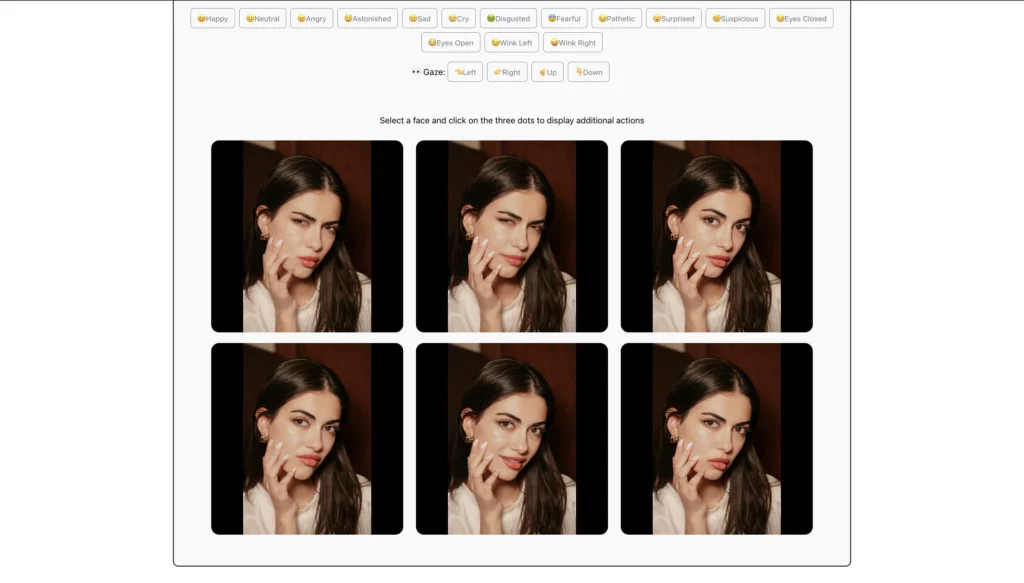Select the top-left face variation
This screenshot has width=1024, height=583.
307,236
